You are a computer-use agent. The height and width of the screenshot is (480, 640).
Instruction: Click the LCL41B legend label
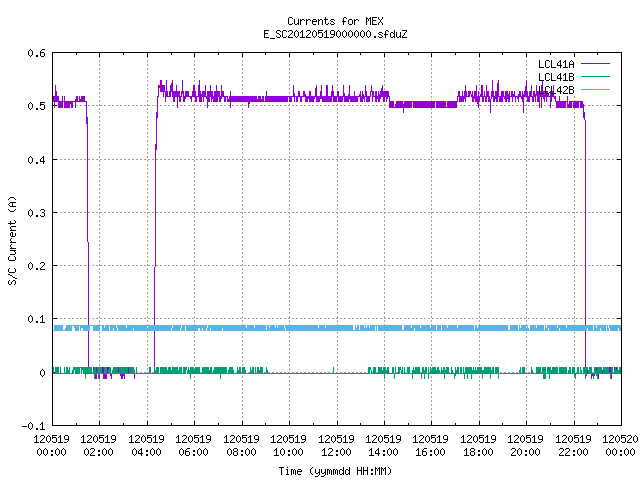pos(556,77)
